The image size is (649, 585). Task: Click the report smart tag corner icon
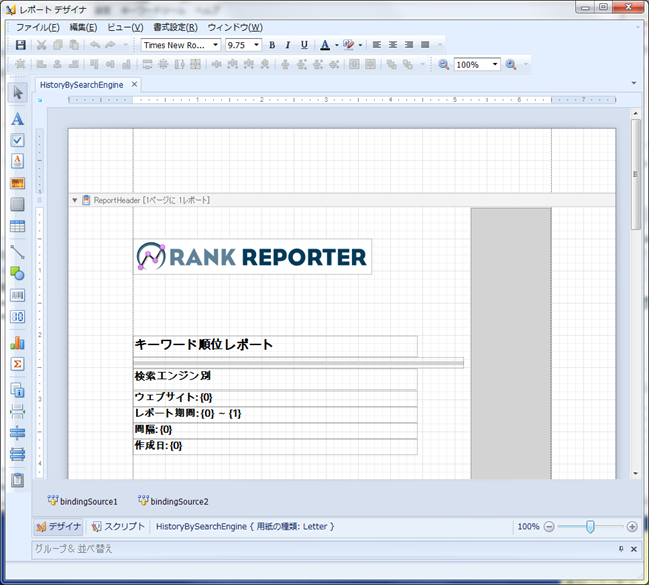[40, 100]
